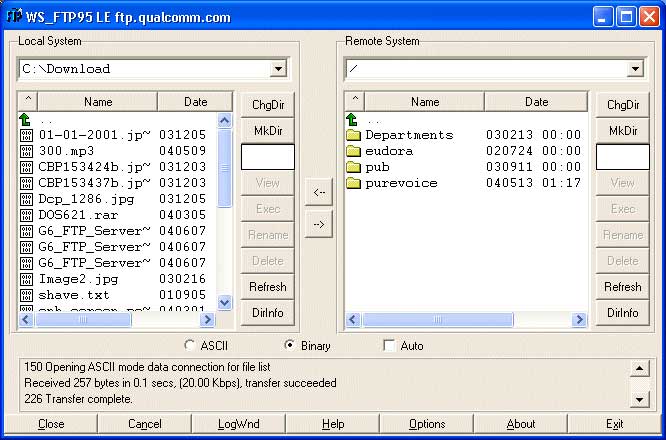Sort remote files by Name column
Image resolution: width=666 pixels, height=440 pixels.
(x=425, y=102)
